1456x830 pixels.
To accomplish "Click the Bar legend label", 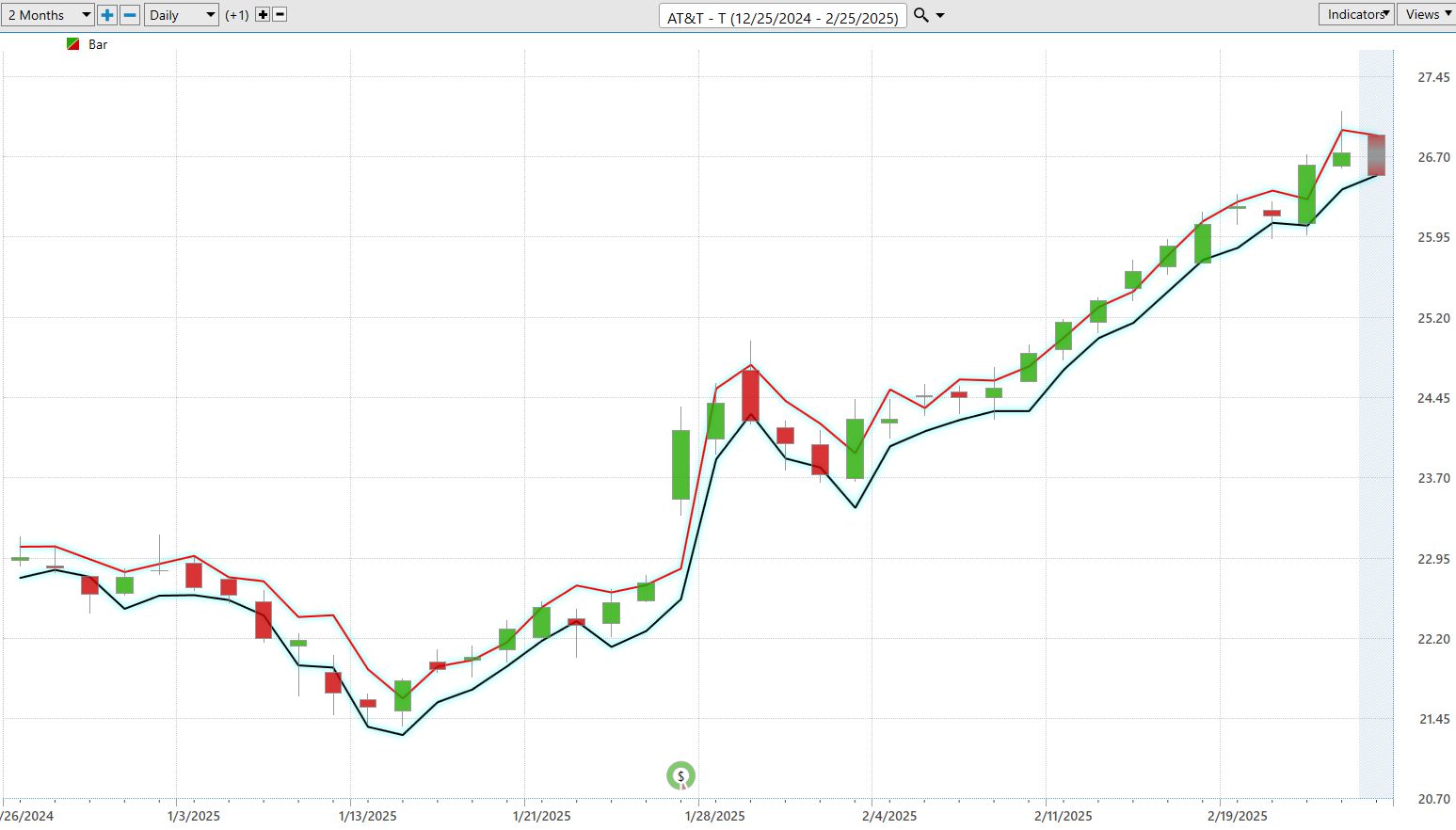I will pos(98,44).
